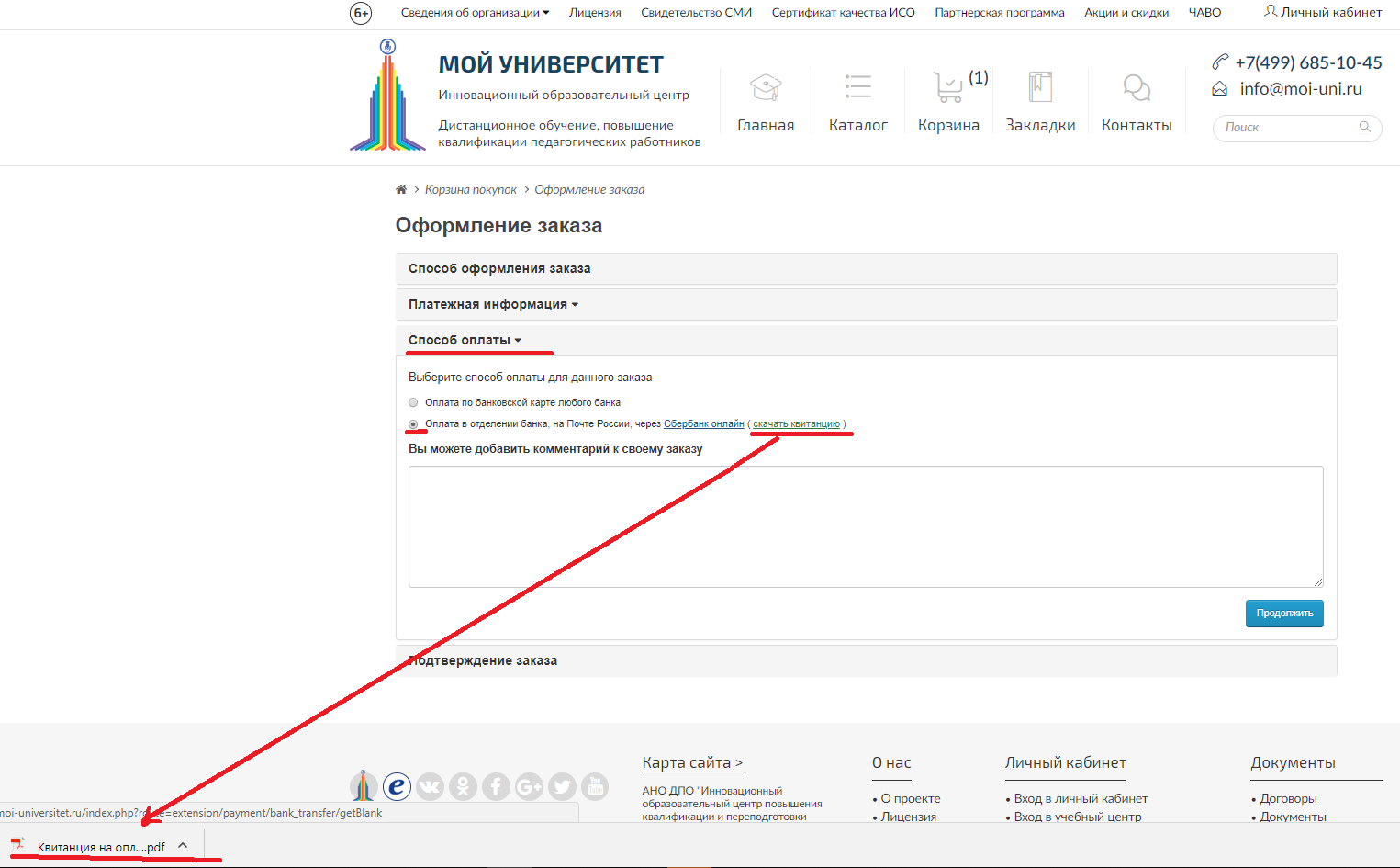Open the Корзина shopping cart icon
Screen dimensions: 1400x868
click(947, 88)
